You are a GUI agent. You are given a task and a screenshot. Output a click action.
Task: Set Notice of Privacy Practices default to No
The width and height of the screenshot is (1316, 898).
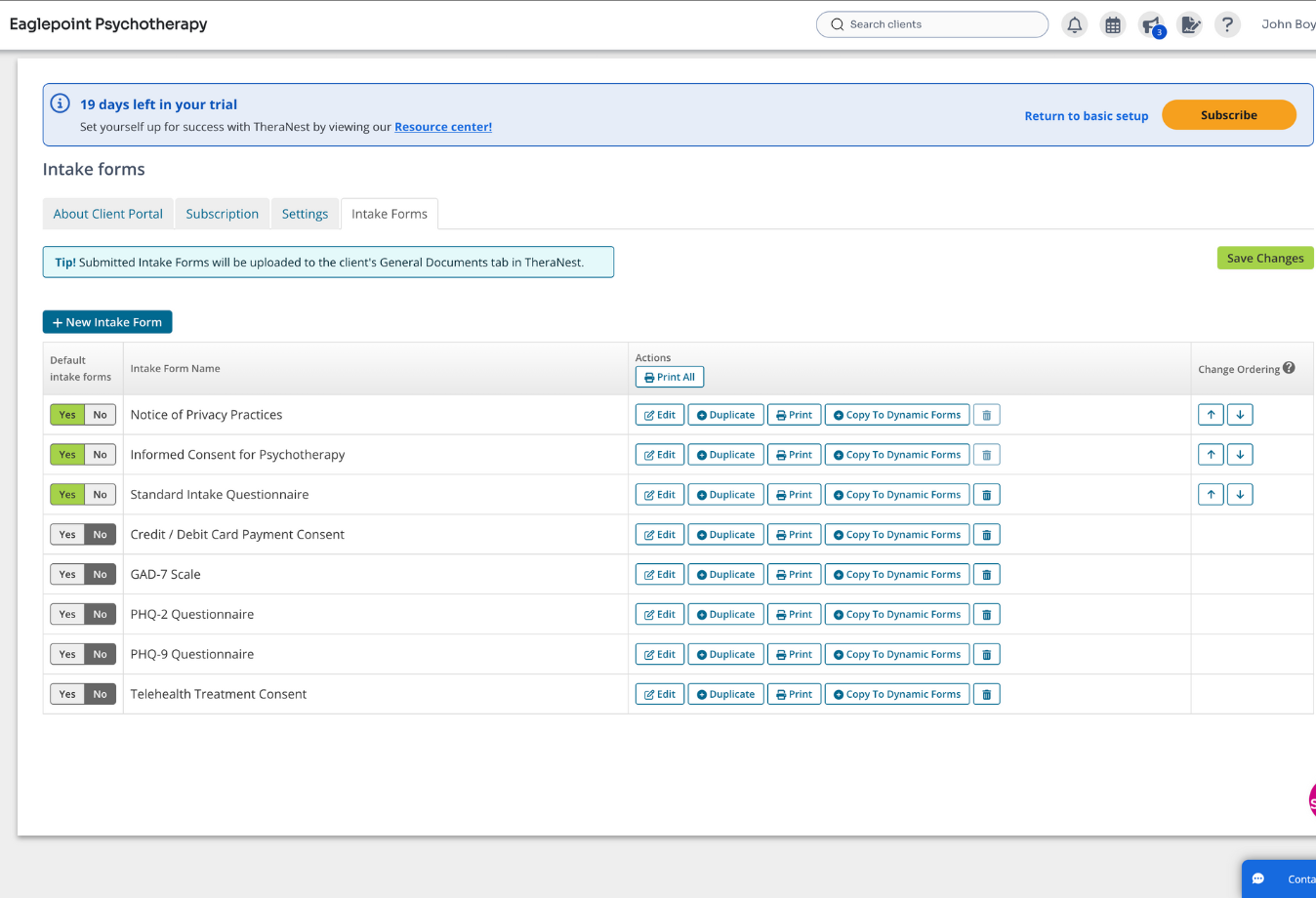(x=100, y=415)
